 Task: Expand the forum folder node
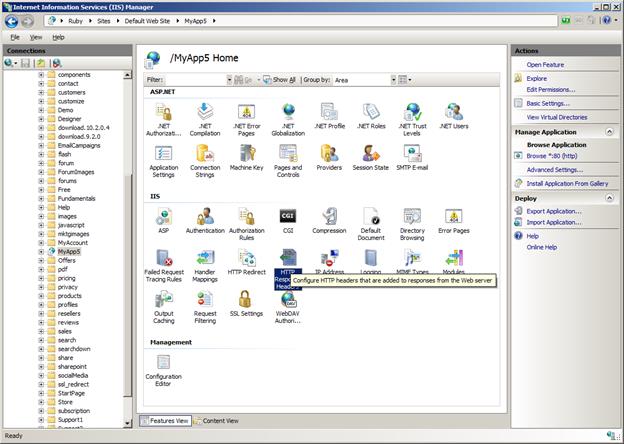click(x=41, y=163)
